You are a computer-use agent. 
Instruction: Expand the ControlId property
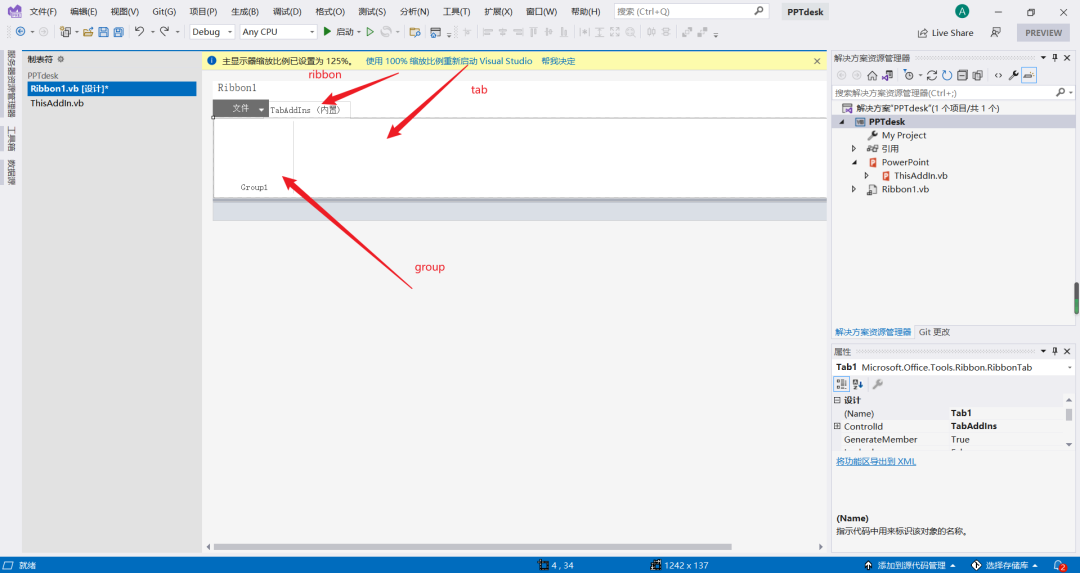tap(838, 426)
